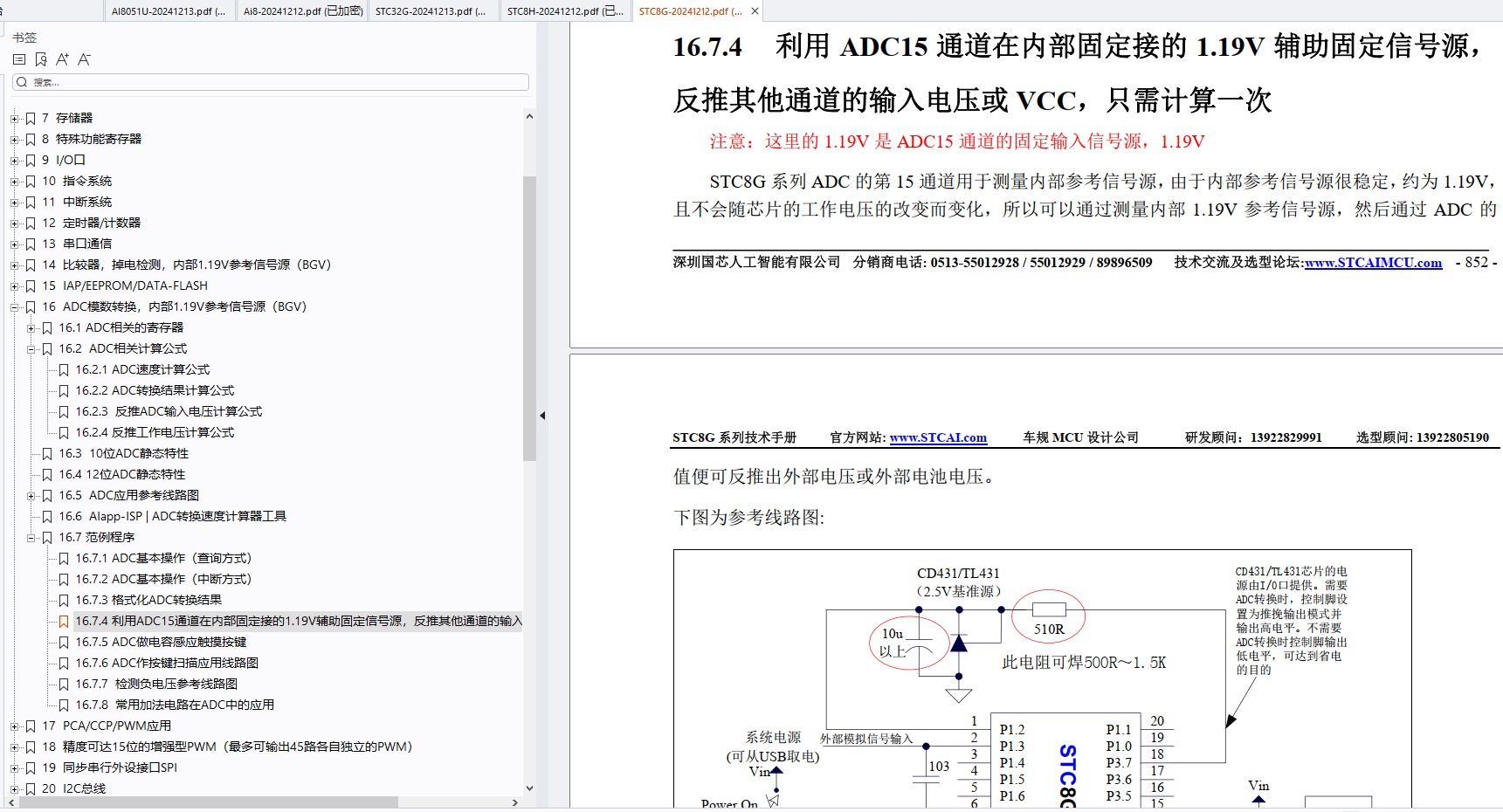Click the bookmark panel horizontal scrollbar thumb
The image size is (1503, 812).
point(209,802)
